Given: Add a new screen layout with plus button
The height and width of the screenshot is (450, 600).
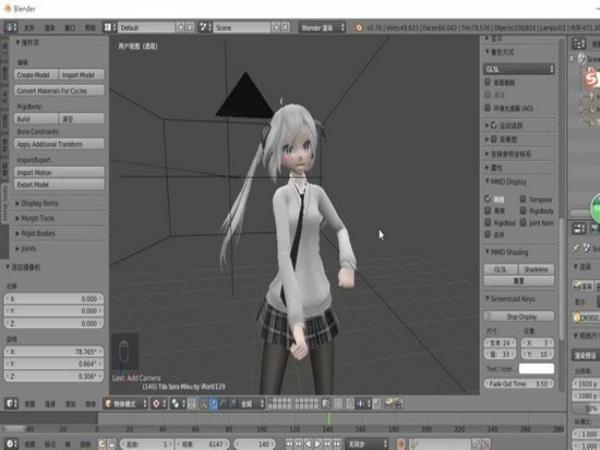Looking at the screenshot, I should [x=181, y=28].
